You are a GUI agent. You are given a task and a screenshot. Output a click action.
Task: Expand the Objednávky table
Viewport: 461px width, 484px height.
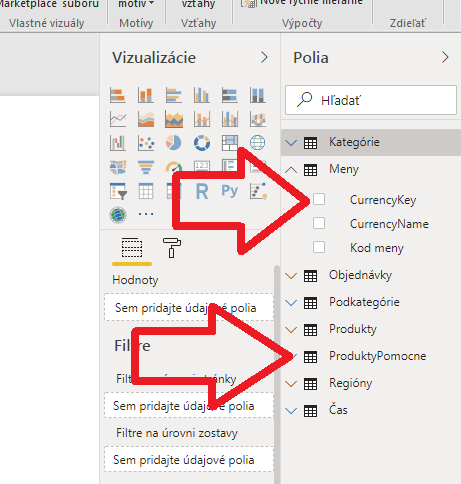(291, 276)
